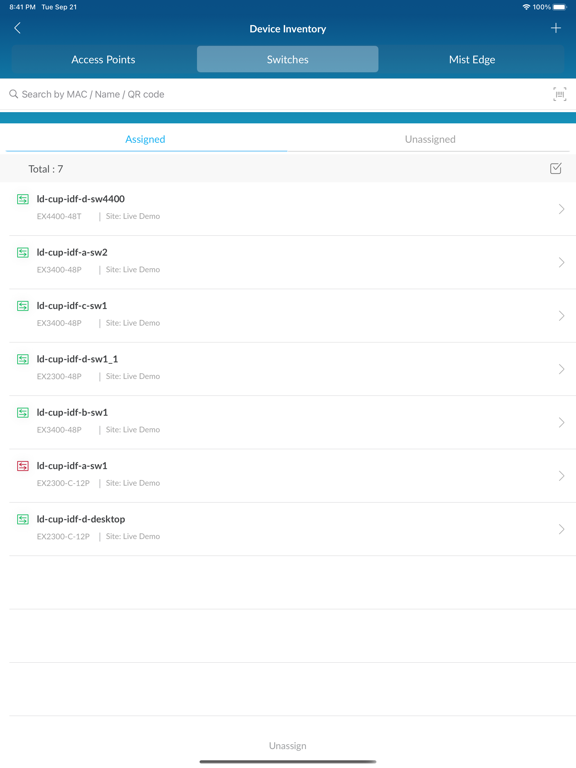The height and width of the screenshot is (768, 576).
Task: Click green switch icon for ld-cup-idf-a-sw2
Action: [x=23, y=252]
